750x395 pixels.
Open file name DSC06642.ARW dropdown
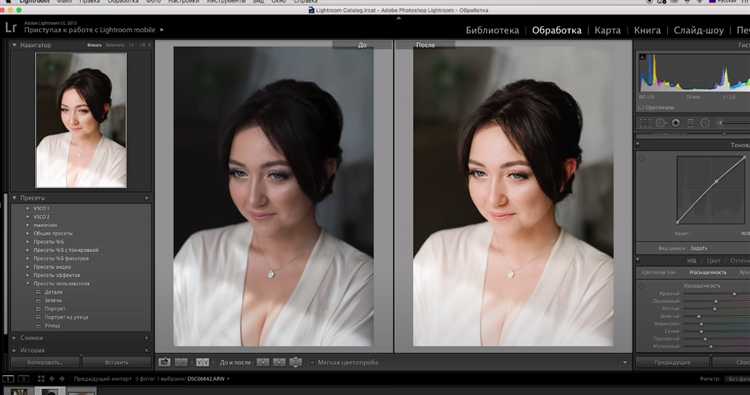click(x=208, y=379)
